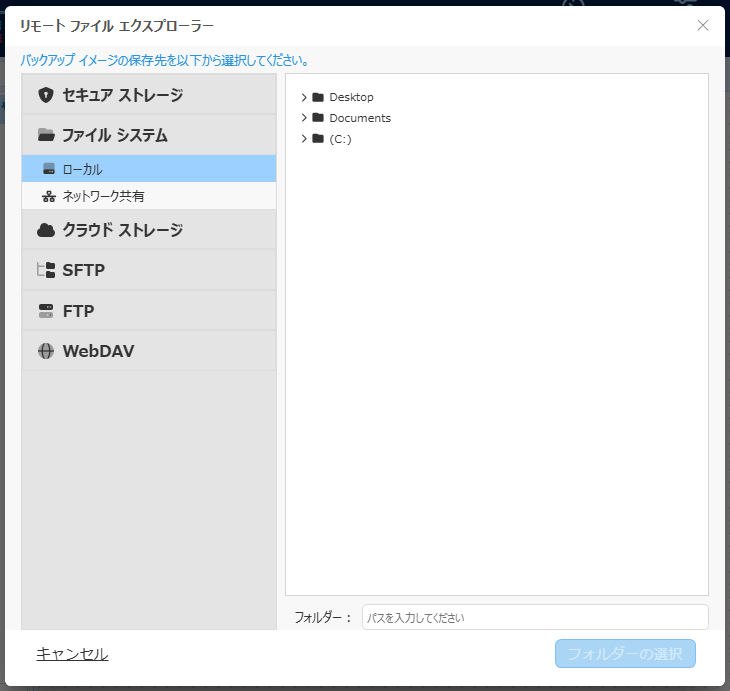Screen dimensions: 730x691
Task: Close the リモート ファイル エクスプローラー dialog
Action: point(703,25)
